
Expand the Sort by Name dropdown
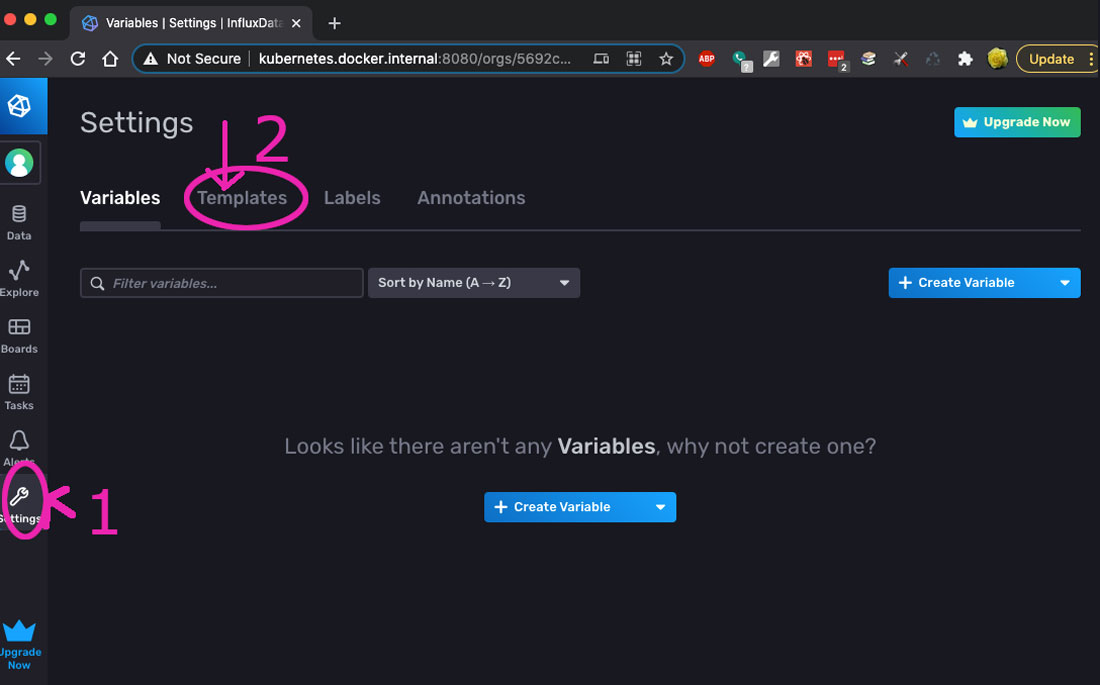coord(474,283)
